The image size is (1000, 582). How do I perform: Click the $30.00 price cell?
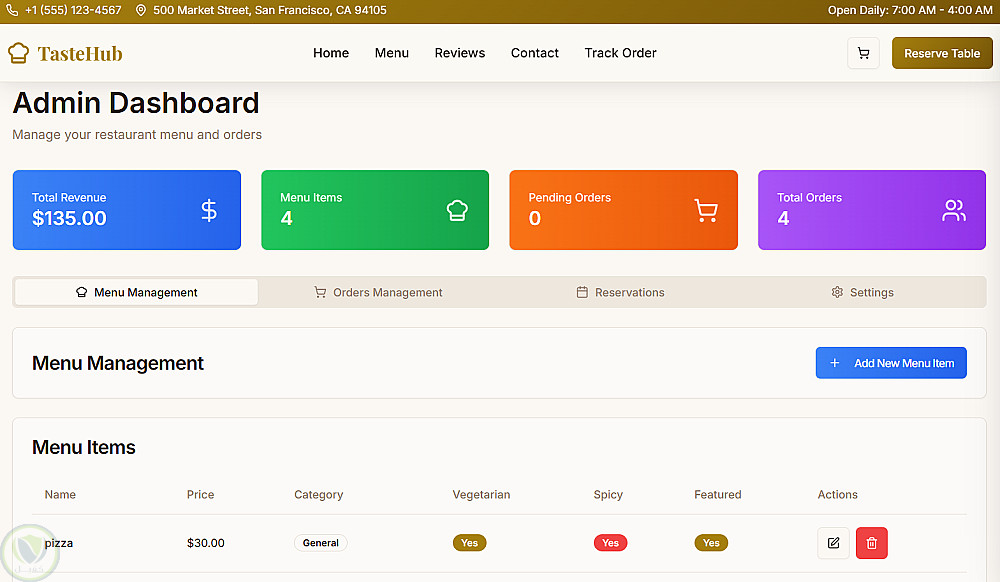point(205,543)
